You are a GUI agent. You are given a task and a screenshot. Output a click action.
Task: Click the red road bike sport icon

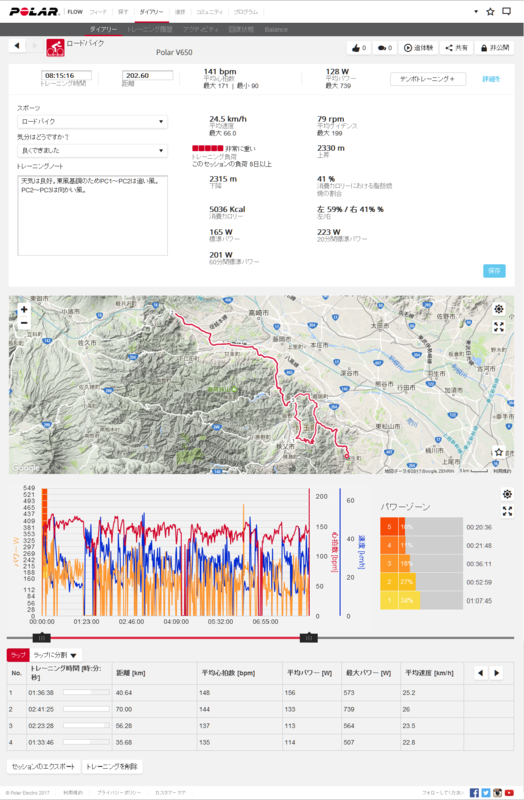[x=55, y=48]
